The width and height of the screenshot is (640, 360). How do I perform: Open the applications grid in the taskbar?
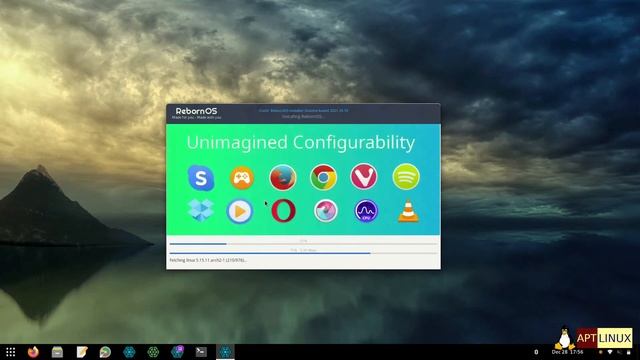[11, 352]
